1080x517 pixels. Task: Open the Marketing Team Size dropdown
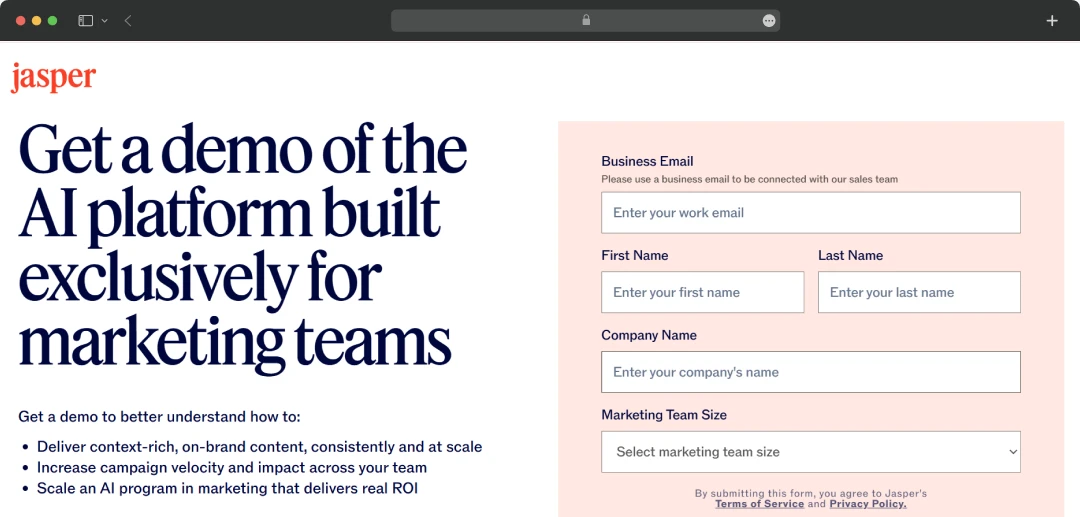(x=811, y=452)
